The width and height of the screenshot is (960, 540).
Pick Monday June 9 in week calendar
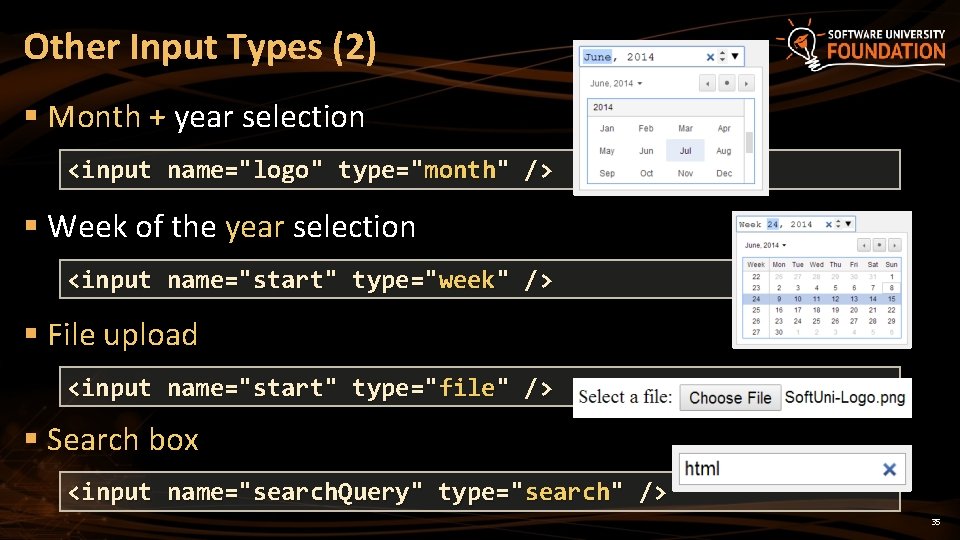779,299
